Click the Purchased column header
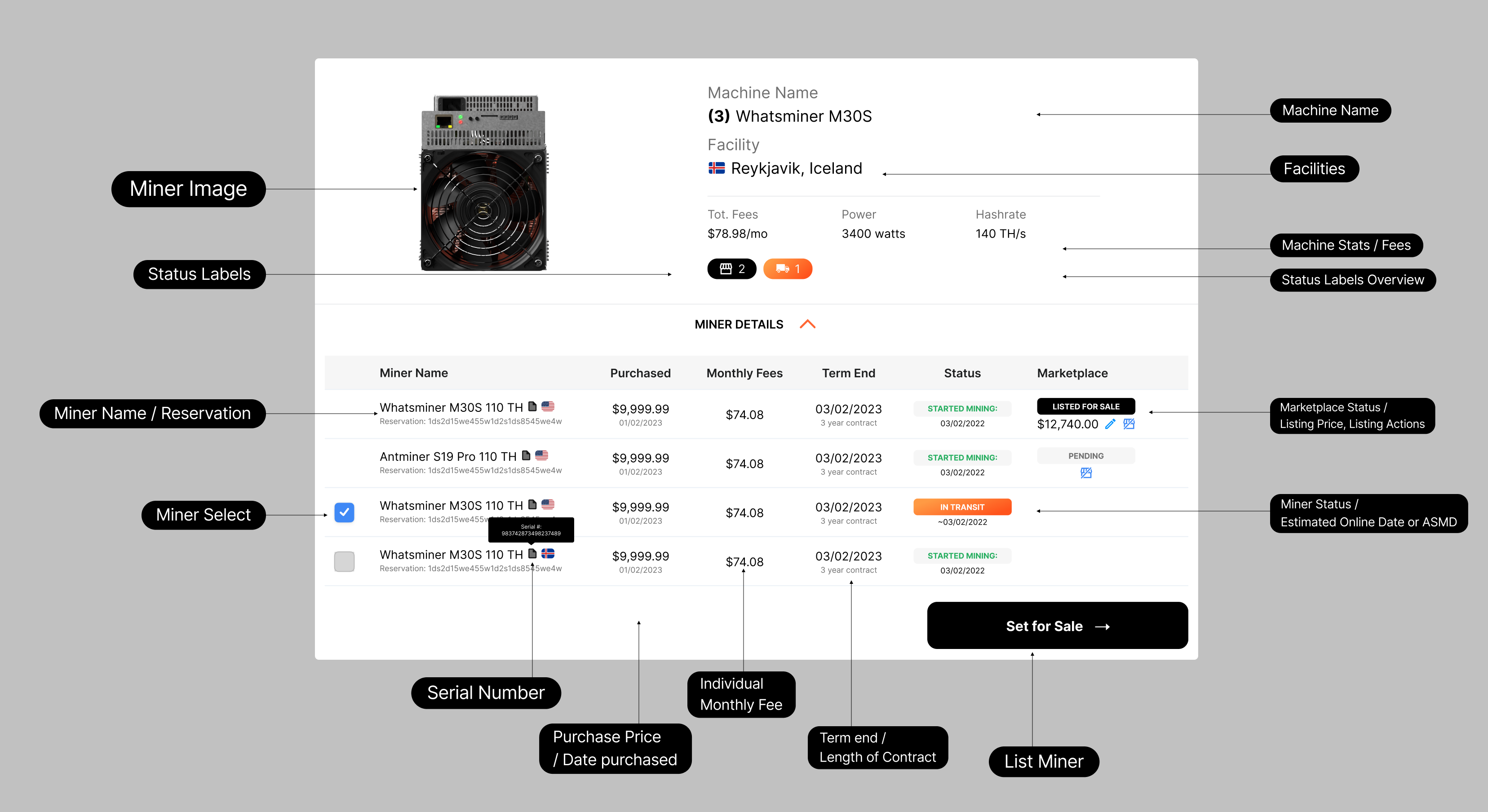Screen dimensions: 1488x812 pyautogui.click(x=640, y=373)
